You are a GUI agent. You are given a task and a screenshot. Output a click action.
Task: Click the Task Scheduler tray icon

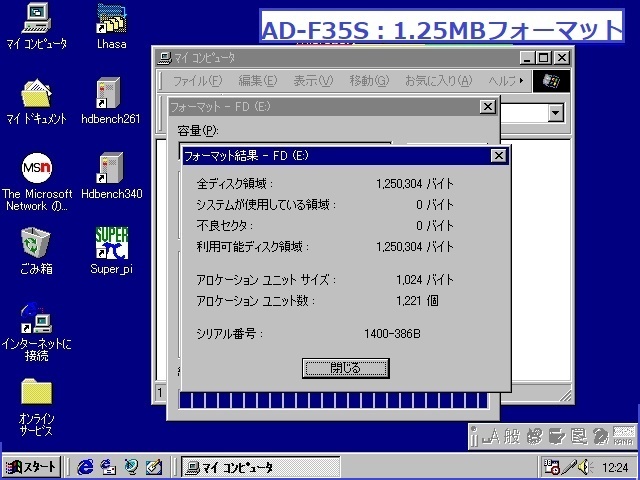551,467
